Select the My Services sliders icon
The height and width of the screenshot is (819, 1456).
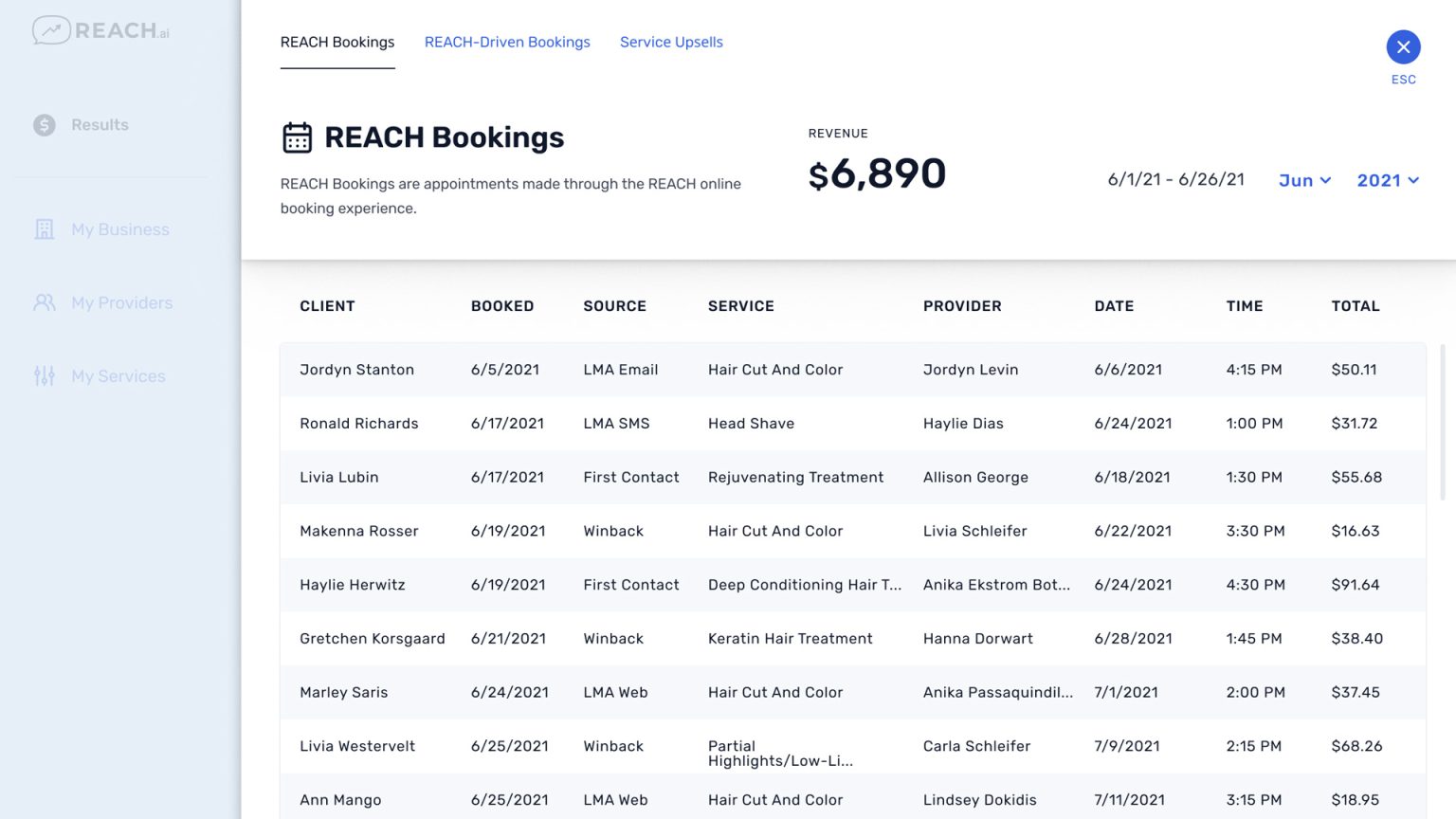pos(44,375)
